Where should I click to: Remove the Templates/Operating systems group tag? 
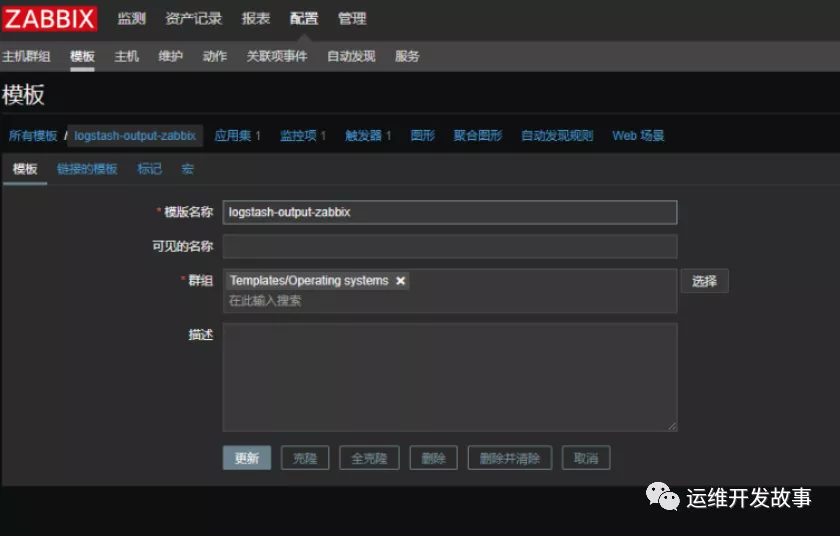click(x=401, y=281)
